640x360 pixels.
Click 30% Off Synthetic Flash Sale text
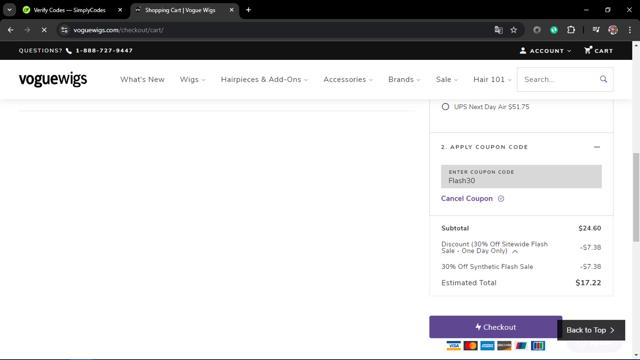pyautogui.click(x=487, y=267)
